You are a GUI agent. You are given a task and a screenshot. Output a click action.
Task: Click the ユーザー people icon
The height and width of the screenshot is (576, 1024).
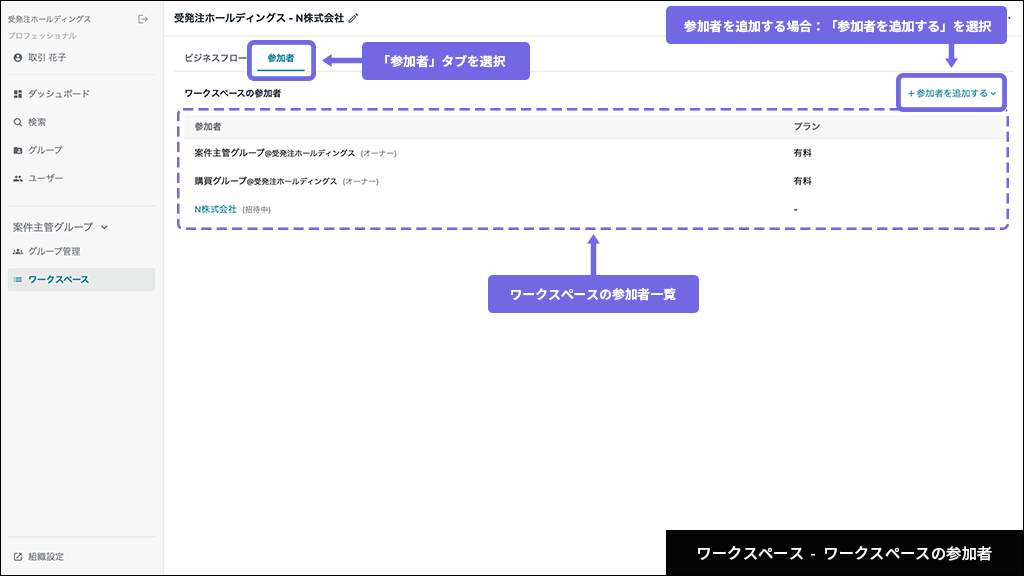pyautogui.click(x=18, y=178)
